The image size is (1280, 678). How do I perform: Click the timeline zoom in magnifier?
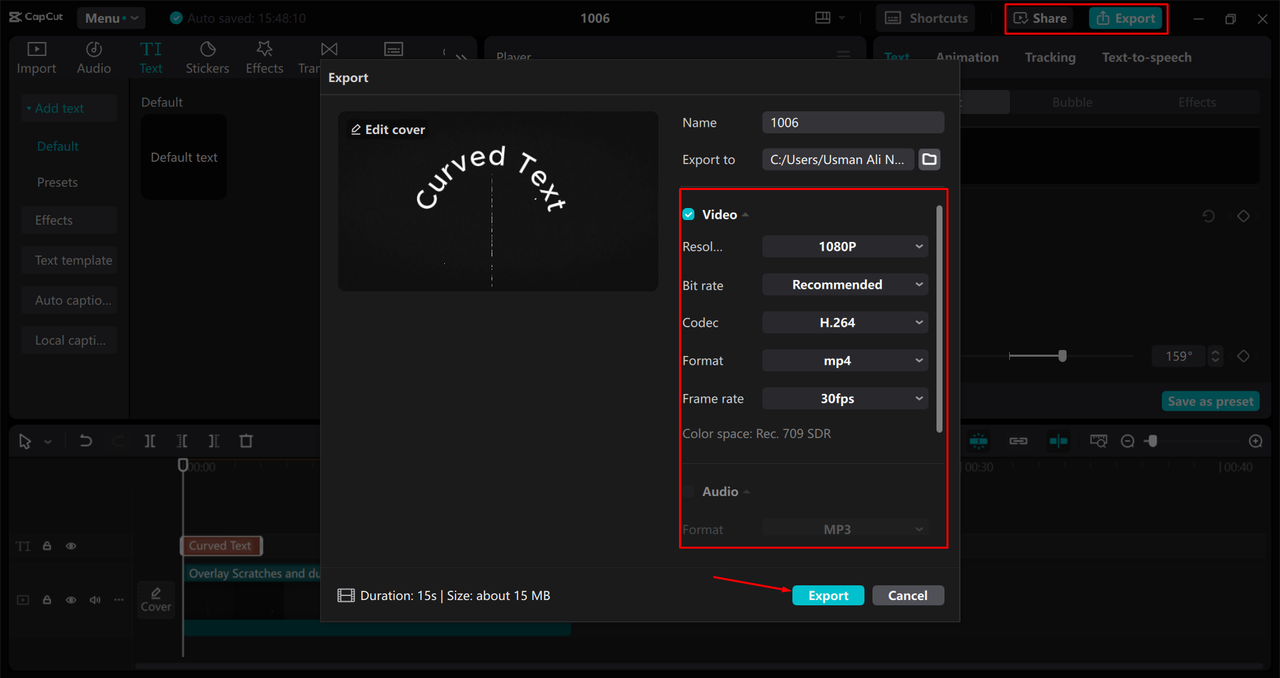1256,441
